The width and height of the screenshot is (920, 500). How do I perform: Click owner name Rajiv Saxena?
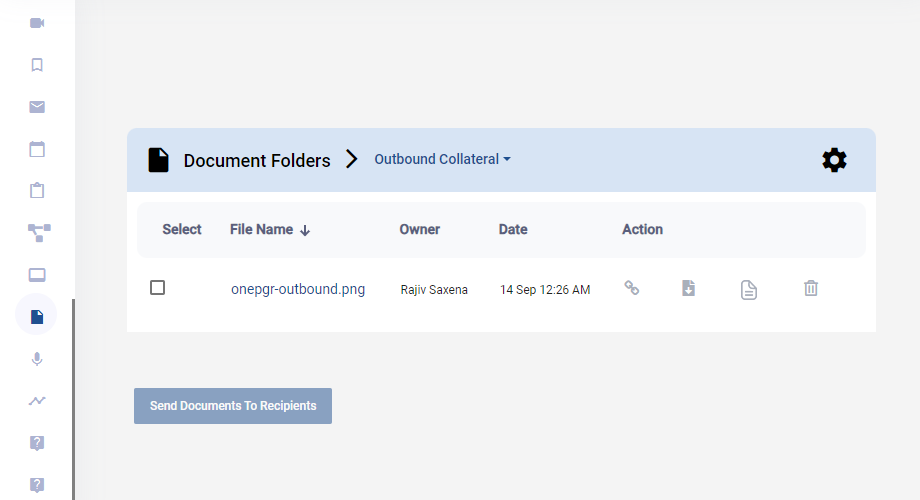(x=434, y=290)
